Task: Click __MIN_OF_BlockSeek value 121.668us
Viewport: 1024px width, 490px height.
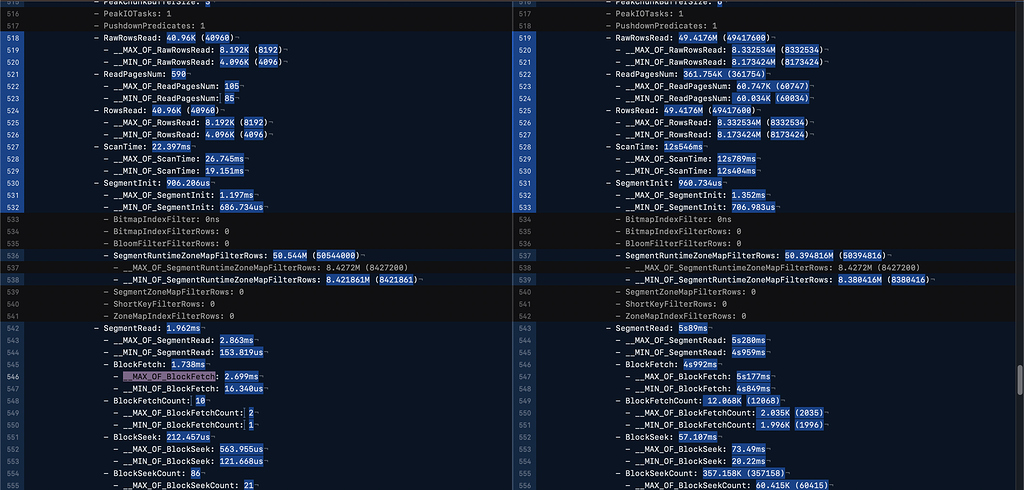Action: coord(241,461)
